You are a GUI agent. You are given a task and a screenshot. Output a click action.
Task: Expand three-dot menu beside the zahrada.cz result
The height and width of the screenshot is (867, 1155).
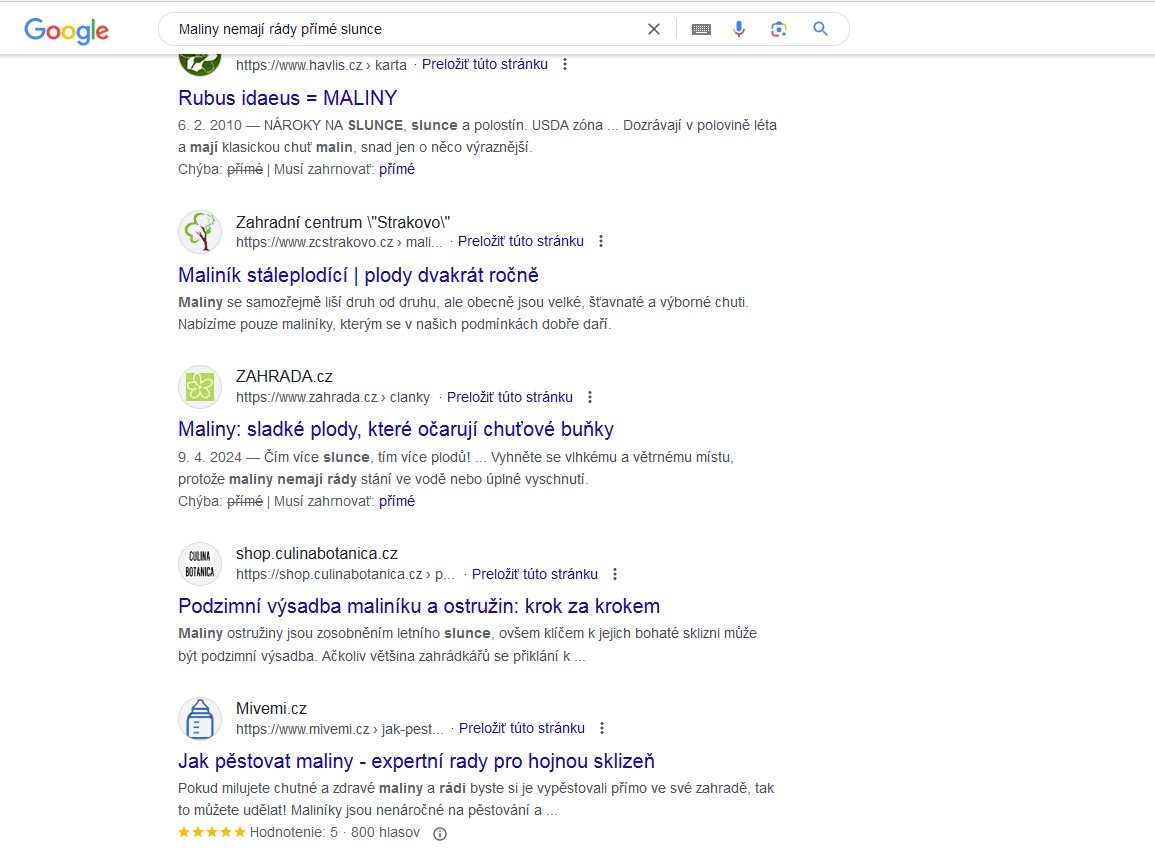(590, 397)
